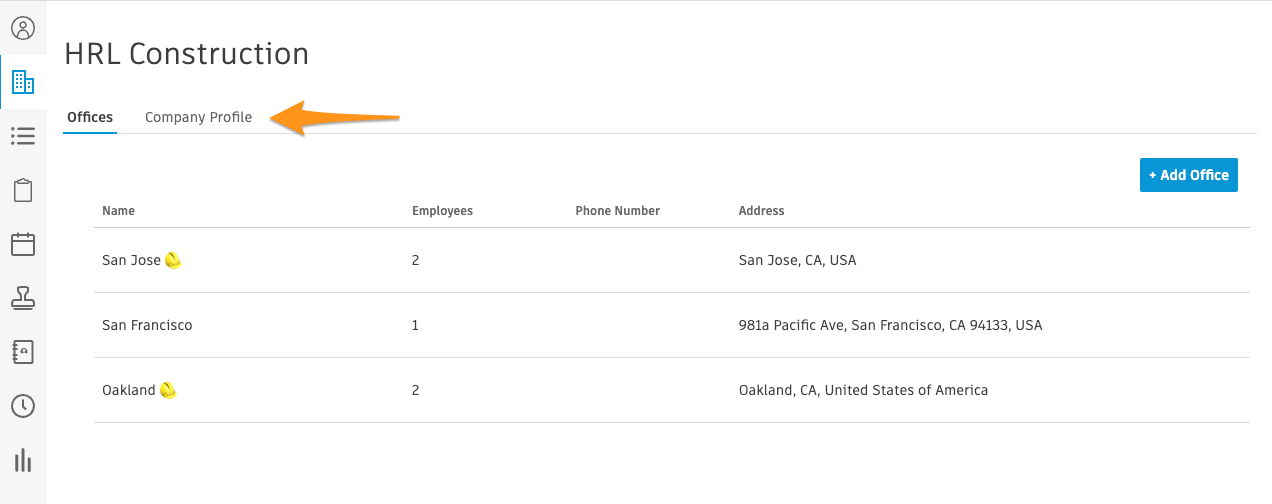The image size is (1272, 504).
Task: Open the user profile sidebar icon
Action: 22,28
